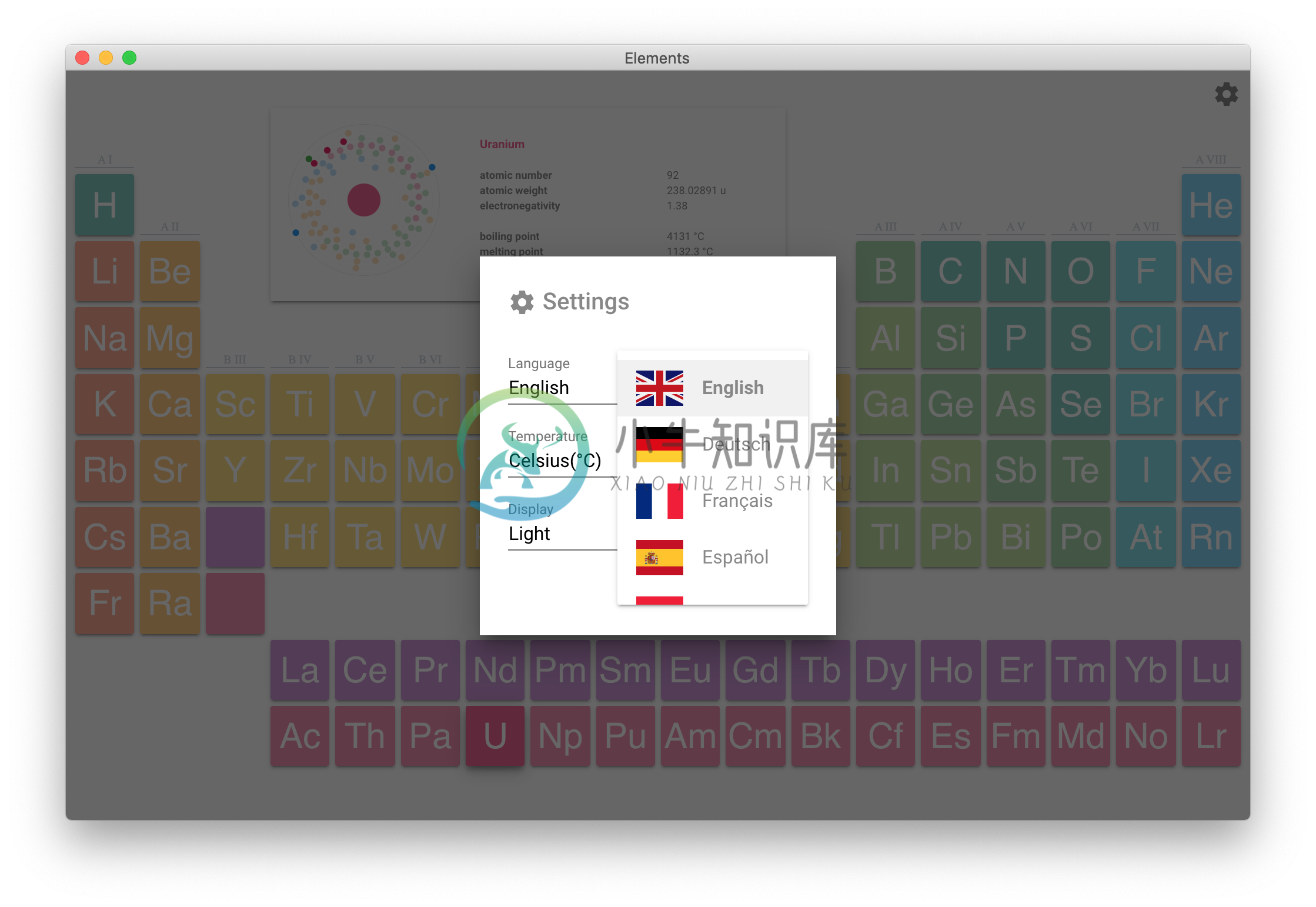Select Español language option

(713, 556)
